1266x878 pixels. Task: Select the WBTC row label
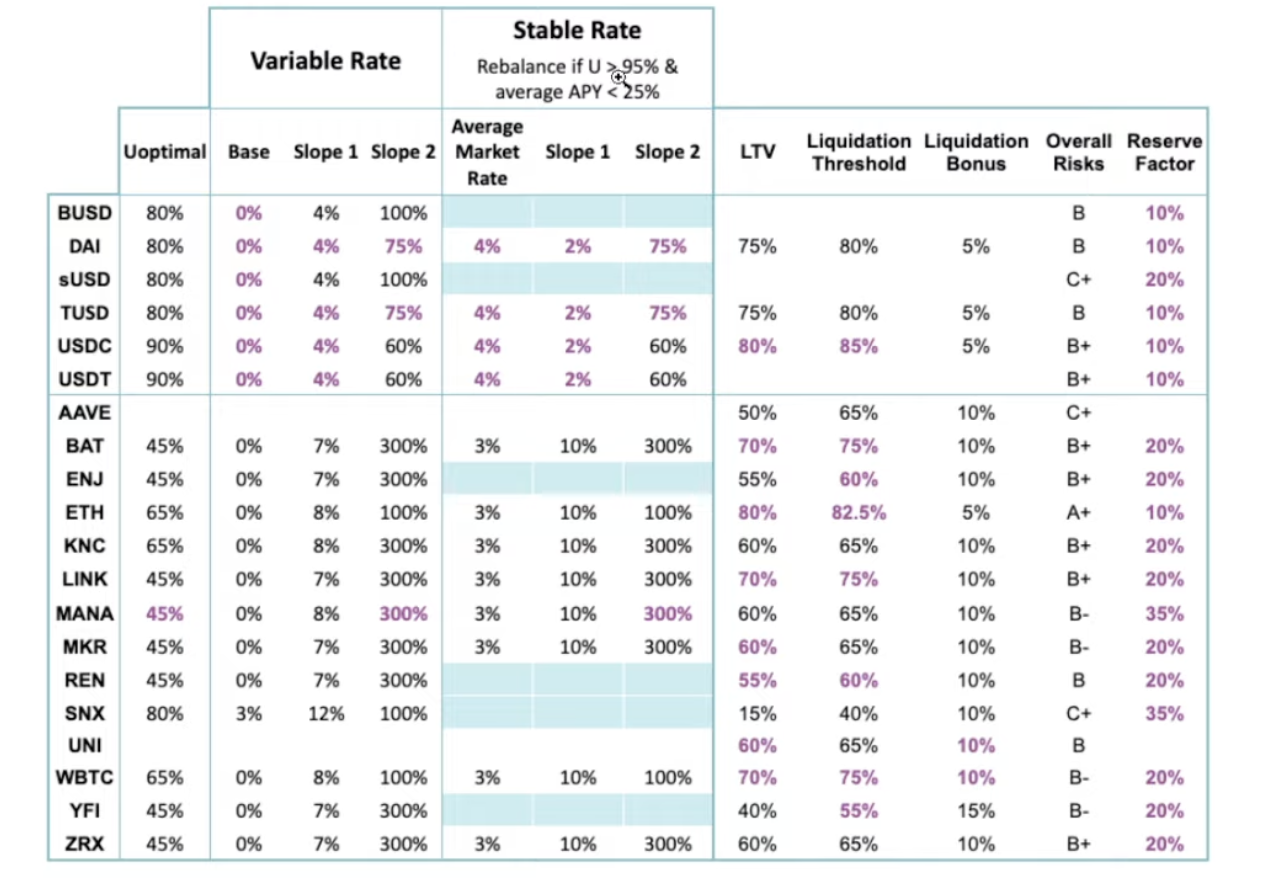point(85,778)
